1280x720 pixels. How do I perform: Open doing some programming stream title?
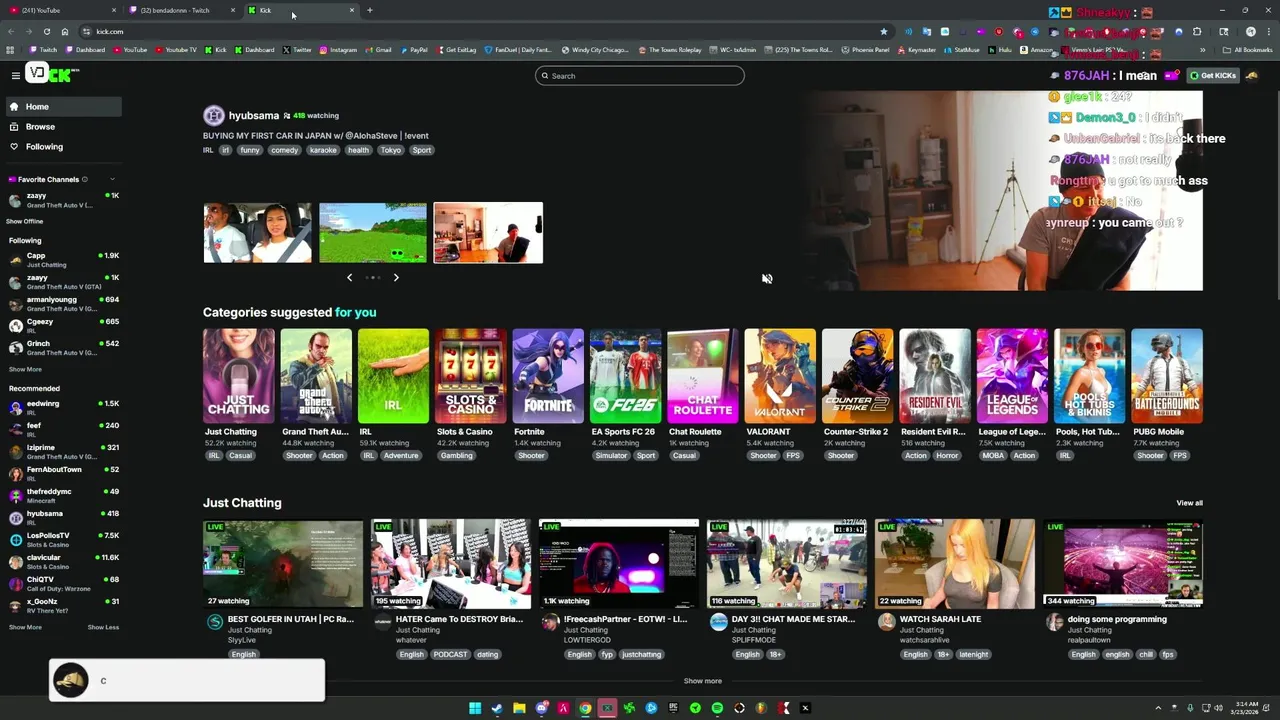pyautogui.click(x=1117, y=619)
